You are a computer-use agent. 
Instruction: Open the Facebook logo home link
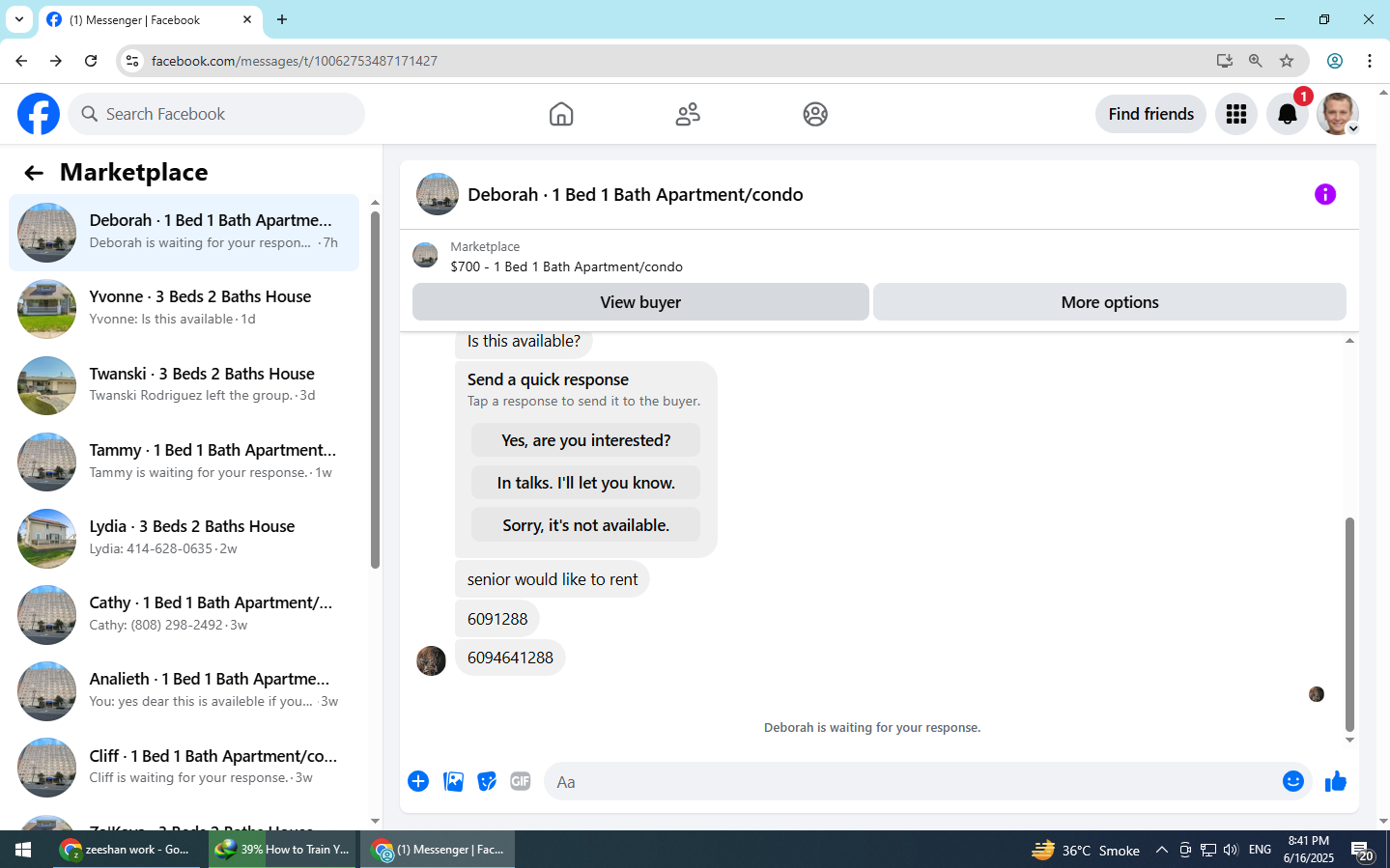tap(39, 114)
